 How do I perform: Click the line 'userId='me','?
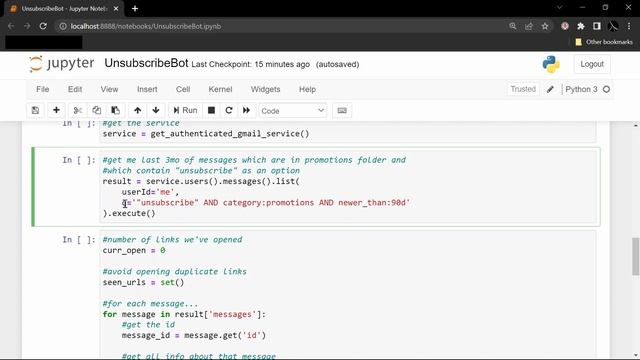pyautogui.click(x=150, y=192)
